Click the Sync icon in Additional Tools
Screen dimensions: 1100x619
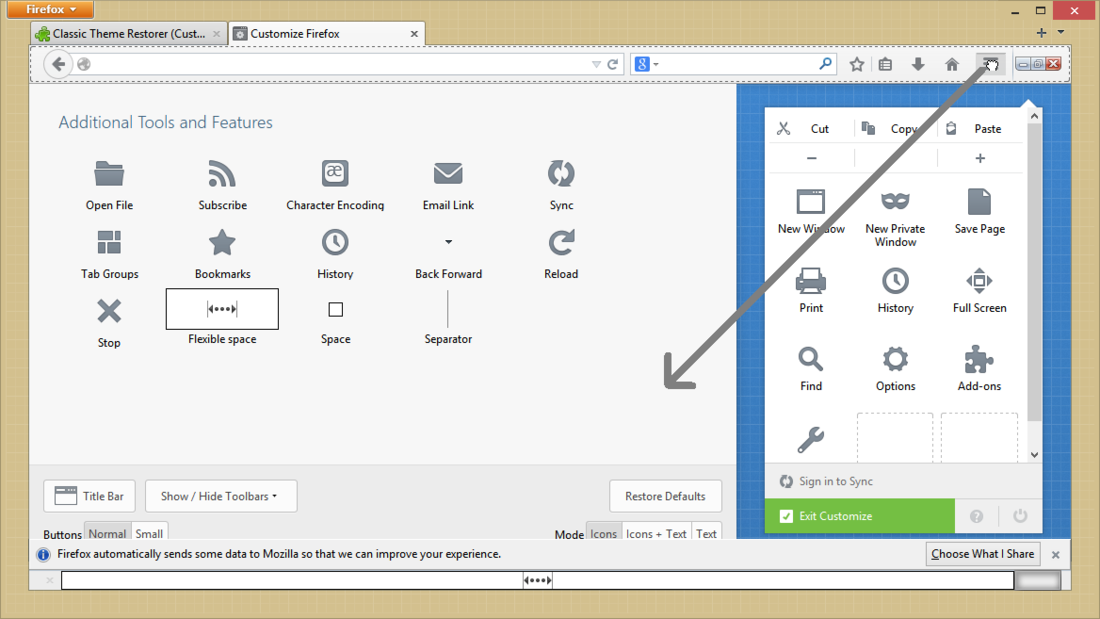tap(561, 173)
